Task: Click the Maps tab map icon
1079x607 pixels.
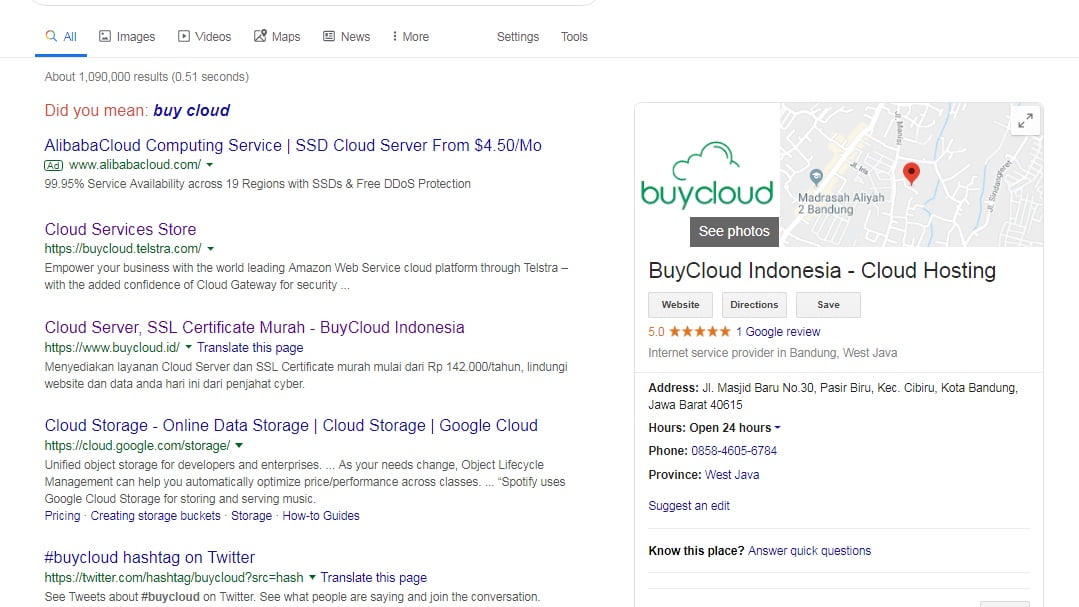Action: pyautogui.click(x=260, y=36)
